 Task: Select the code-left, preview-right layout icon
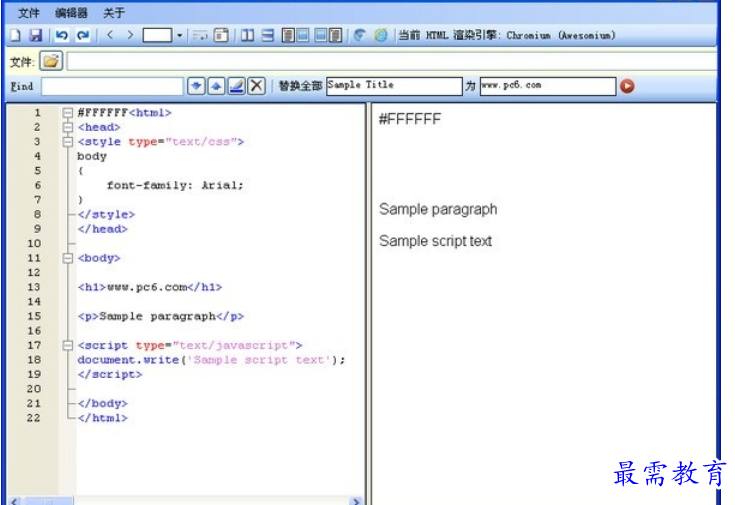click(295, 35)
